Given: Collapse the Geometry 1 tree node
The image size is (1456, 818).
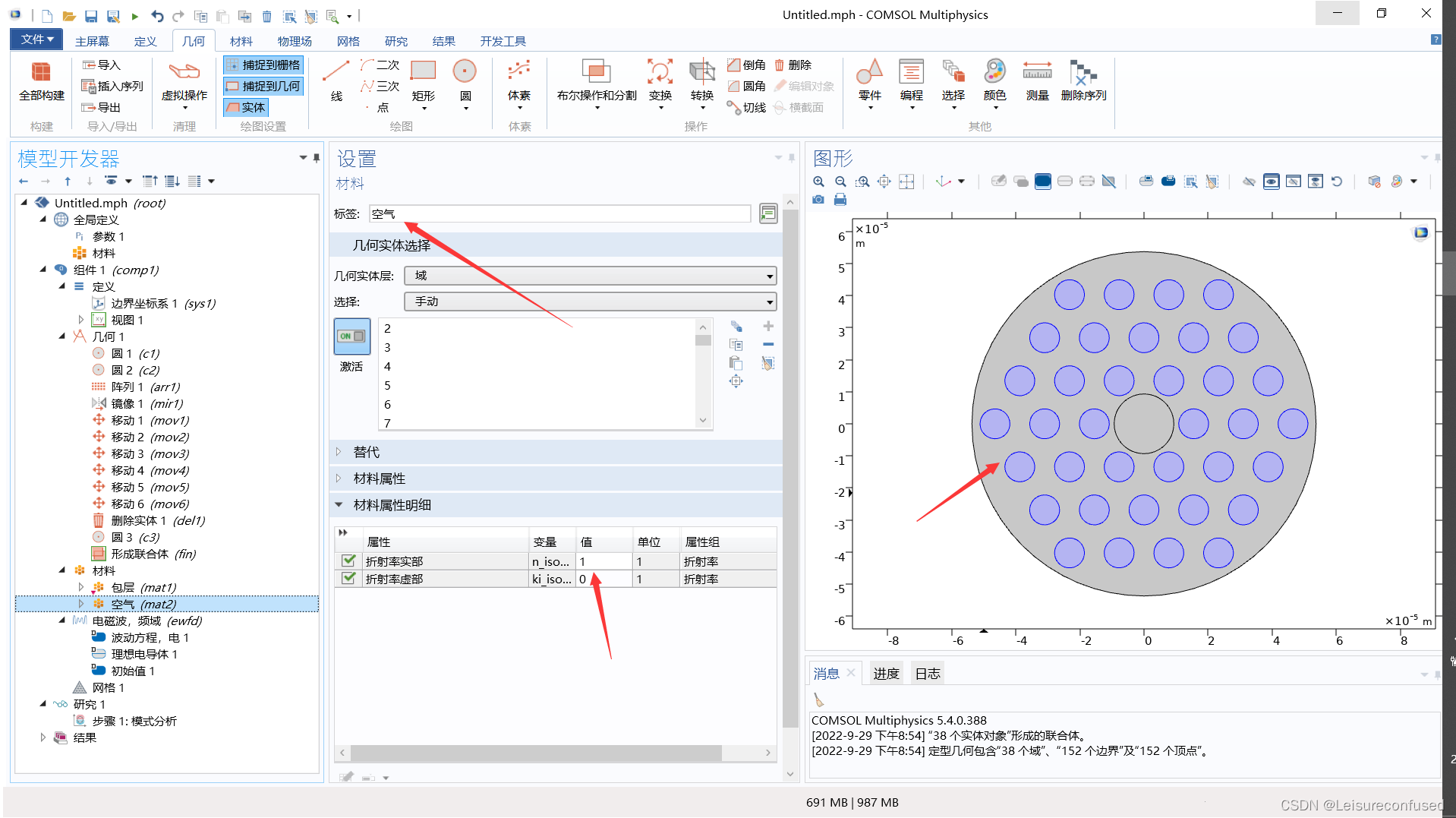Looking at the screenshot, I should [61, 336].
